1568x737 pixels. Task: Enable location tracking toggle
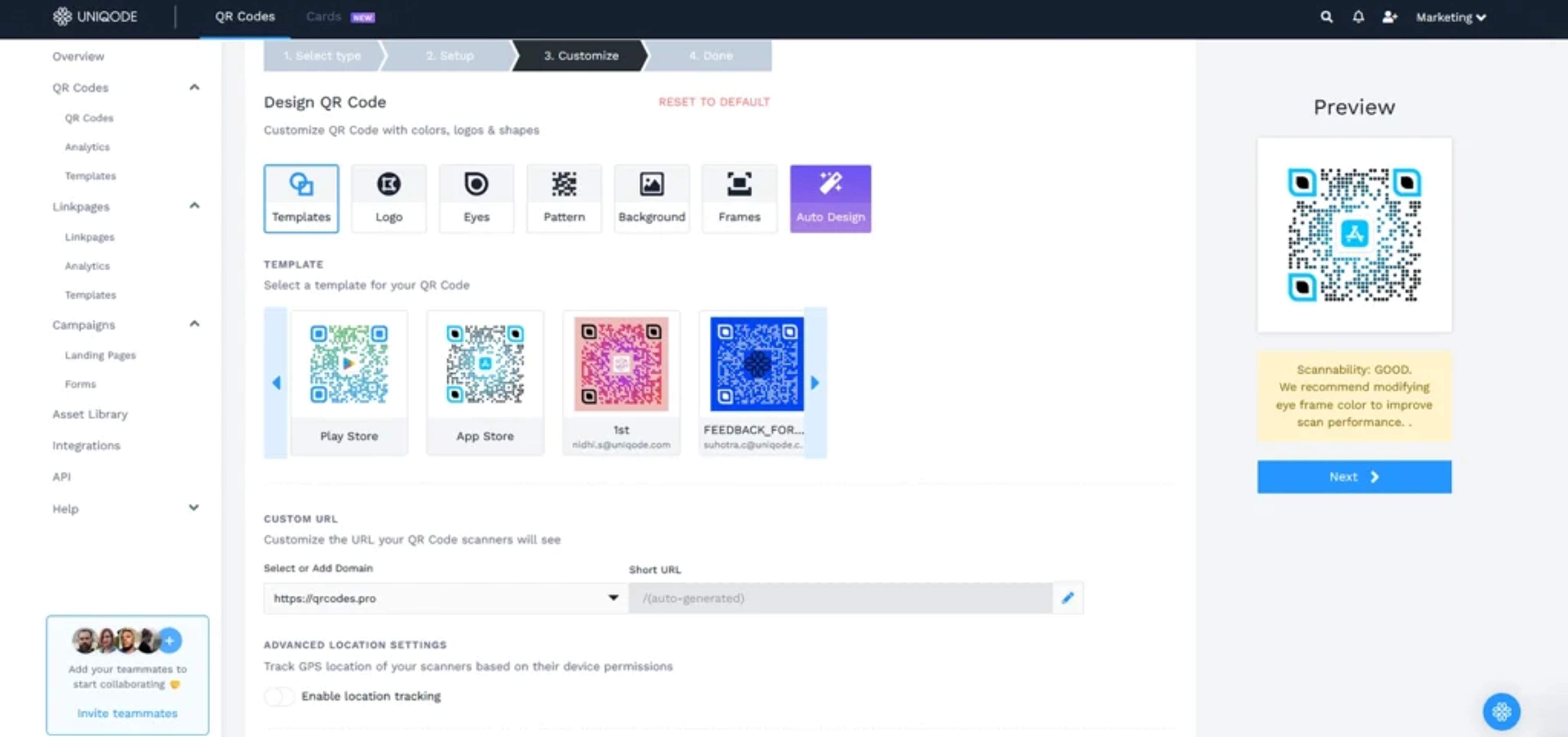279,696
